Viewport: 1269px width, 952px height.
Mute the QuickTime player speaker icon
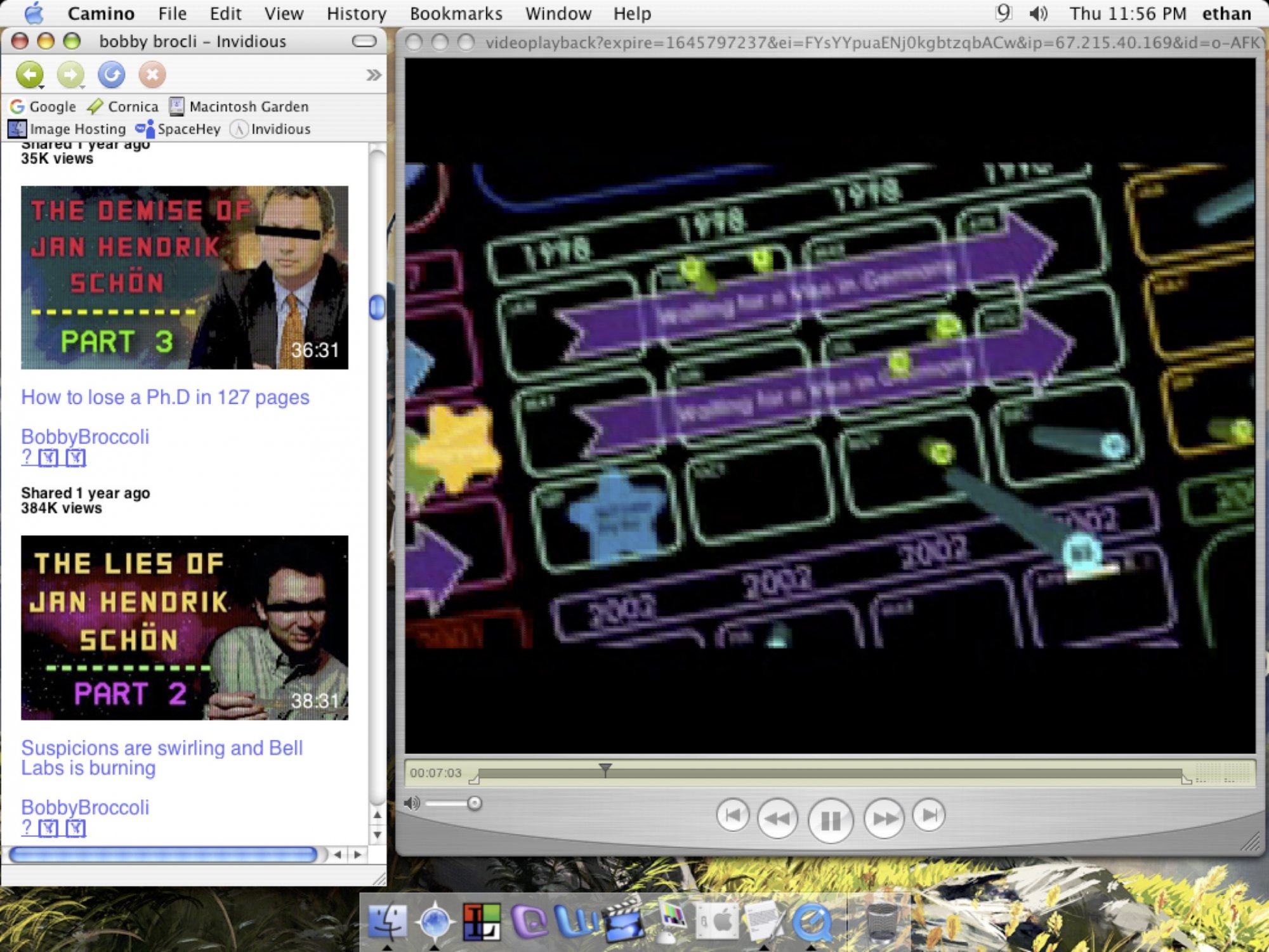click(412, 804)
